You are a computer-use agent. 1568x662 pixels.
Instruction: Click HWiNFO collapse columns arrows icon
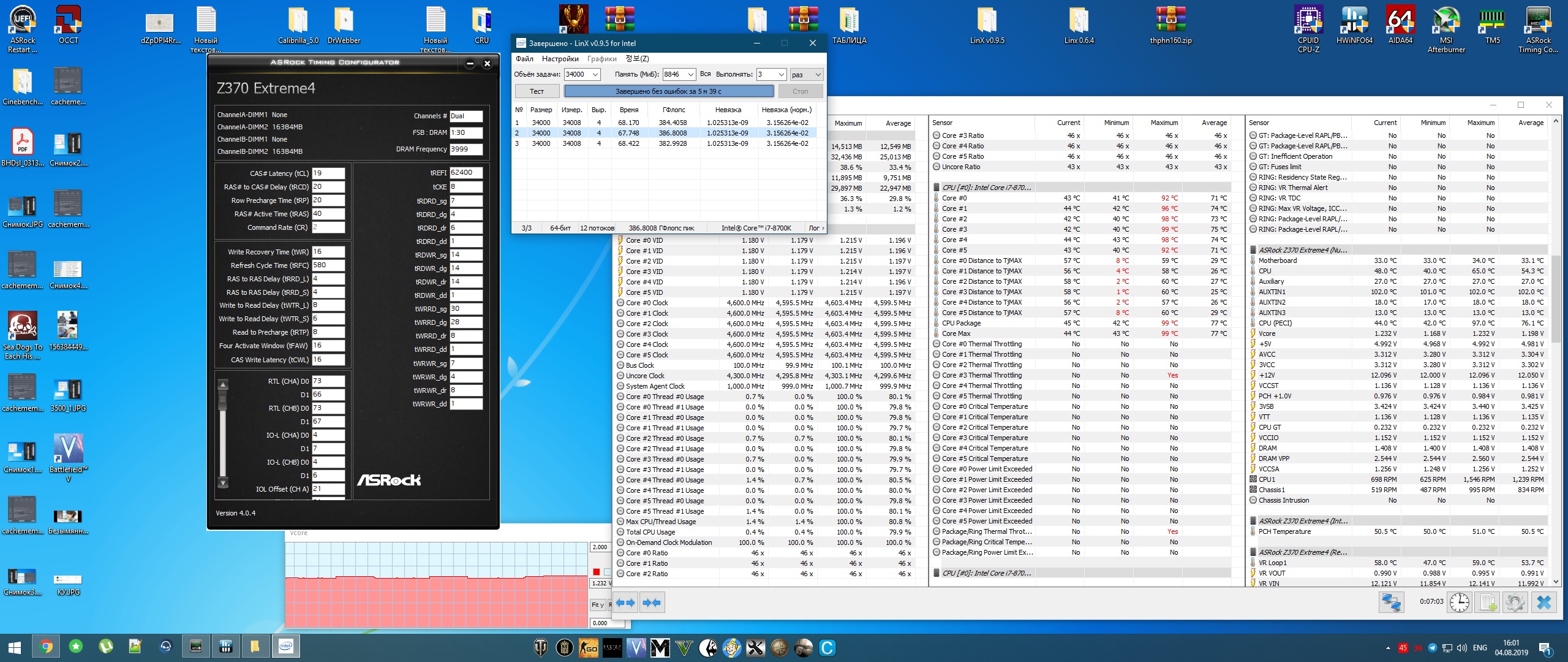[x=652, y=603]
